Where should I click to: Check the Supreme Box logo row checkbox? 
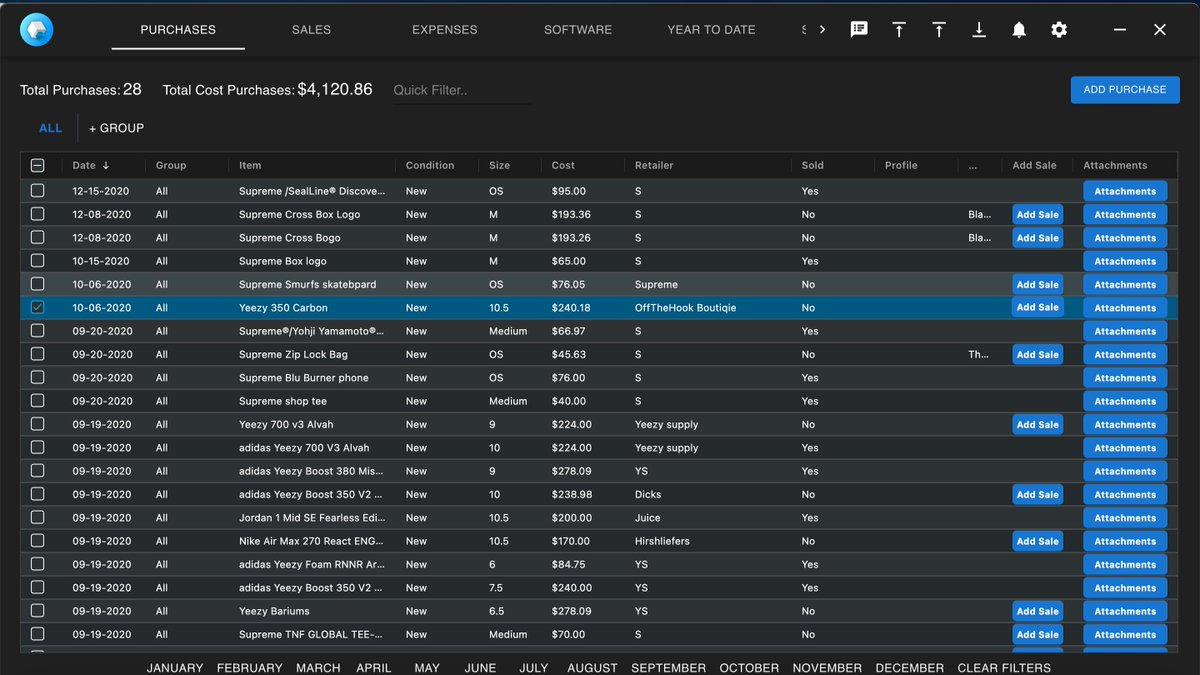[38, 261]
